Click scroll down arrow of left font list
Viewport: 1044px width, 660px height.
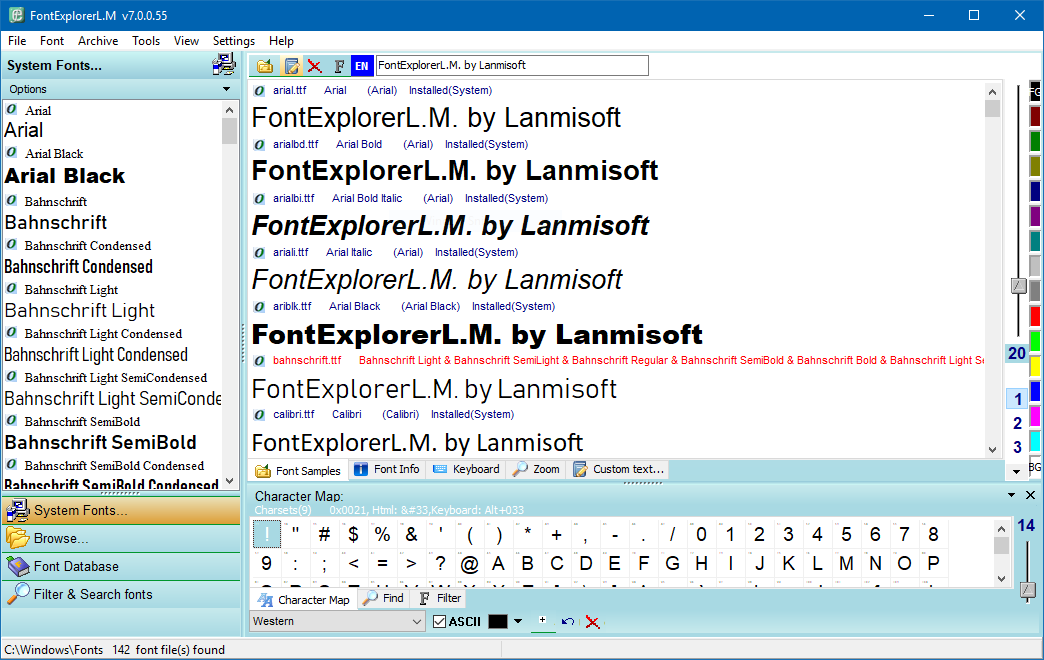[x=230, y=481]
